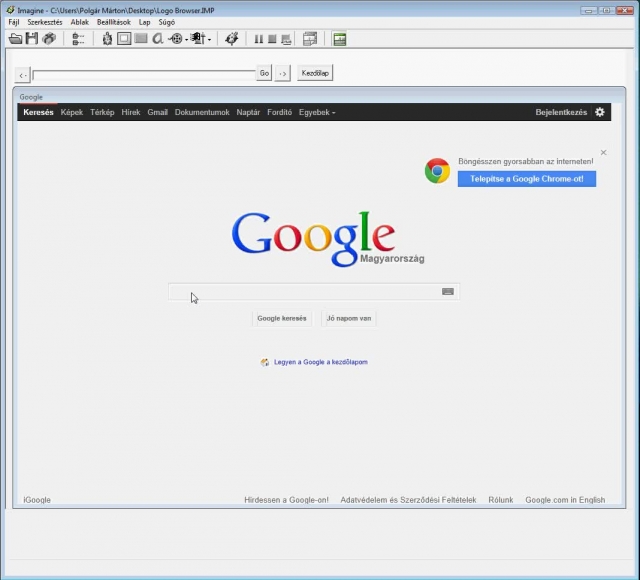Open Adatvédelem és Szerződési Feltételek link
The width and height of the screenshot is (640, 580).
(x=408, y=500)
